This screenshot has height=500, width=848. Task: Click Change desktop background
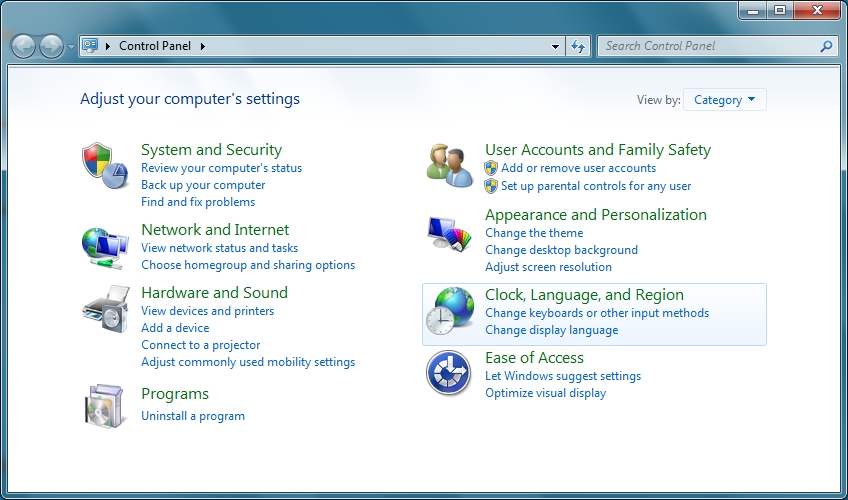[561, 250]
